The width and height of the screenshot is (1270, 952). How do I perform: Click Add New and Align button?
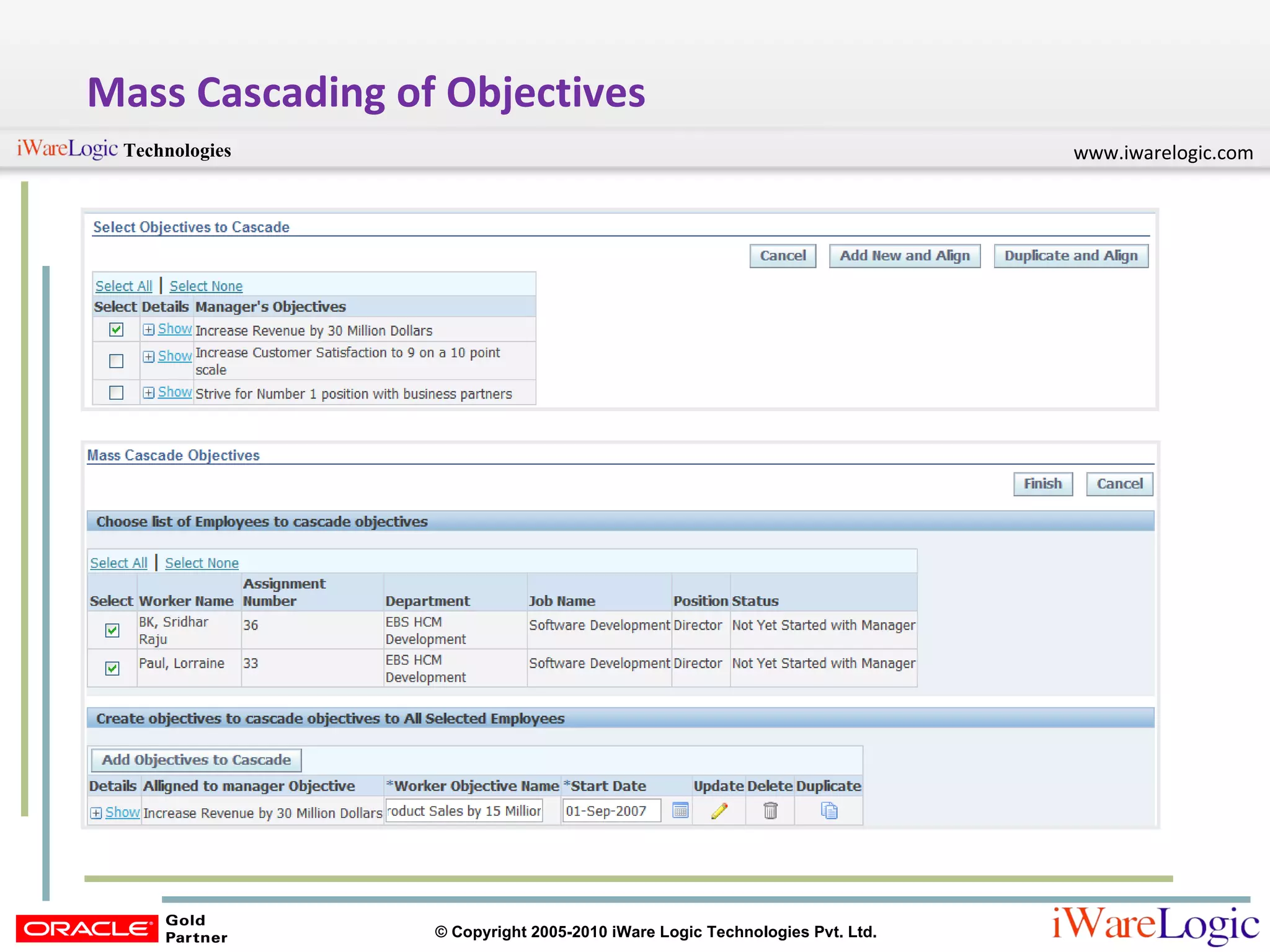click(905, 256)
